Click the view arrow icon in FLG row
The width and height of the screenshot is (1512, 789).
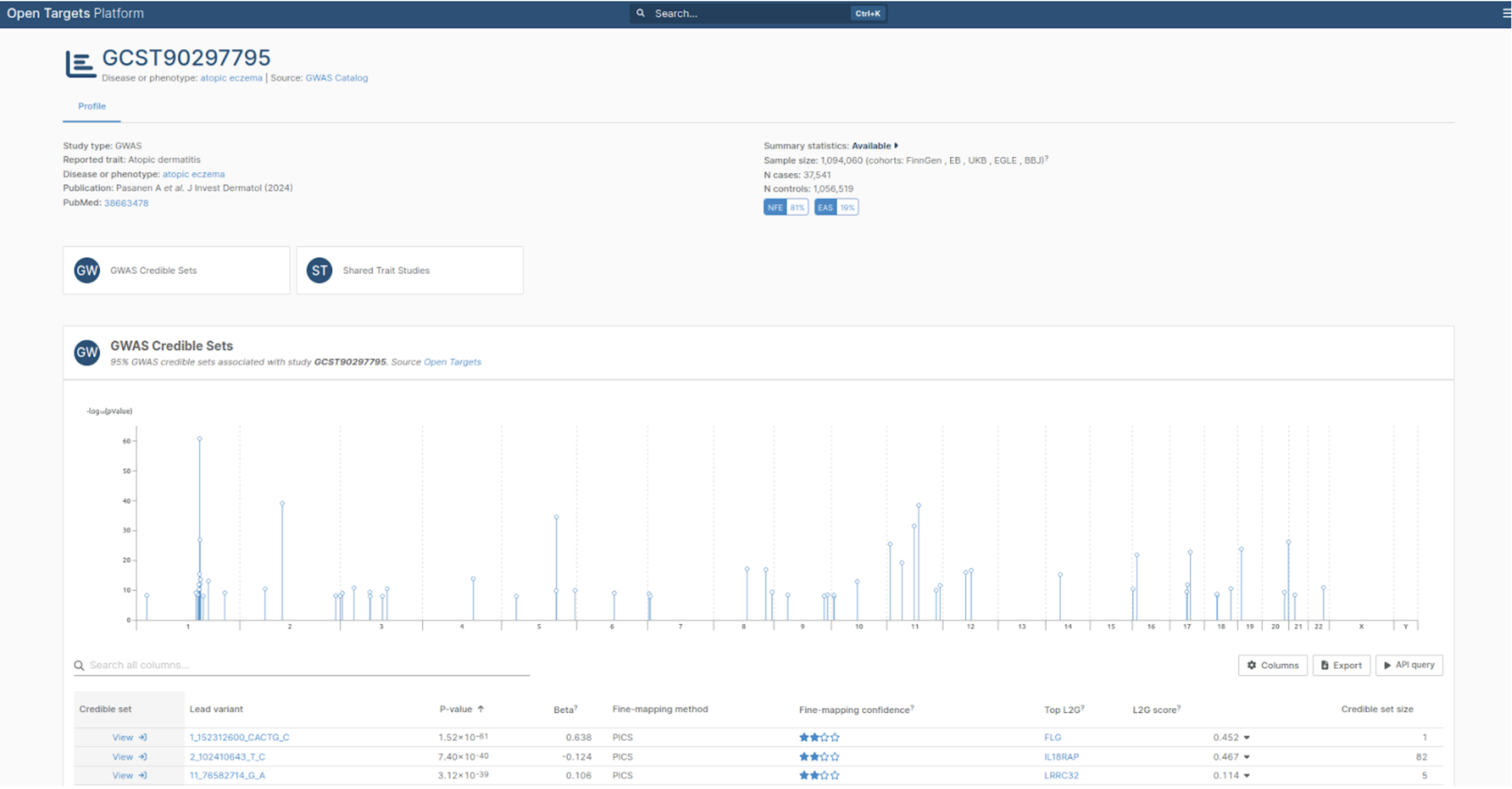point(143,737)
